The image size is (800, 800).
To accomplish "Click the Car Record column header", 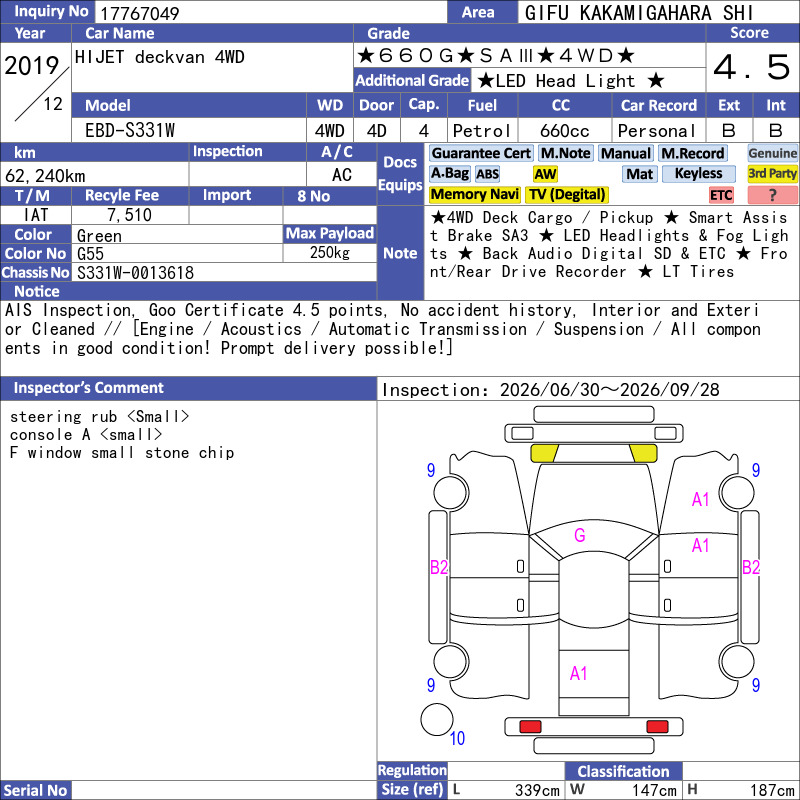I will (x=658, y=105).
